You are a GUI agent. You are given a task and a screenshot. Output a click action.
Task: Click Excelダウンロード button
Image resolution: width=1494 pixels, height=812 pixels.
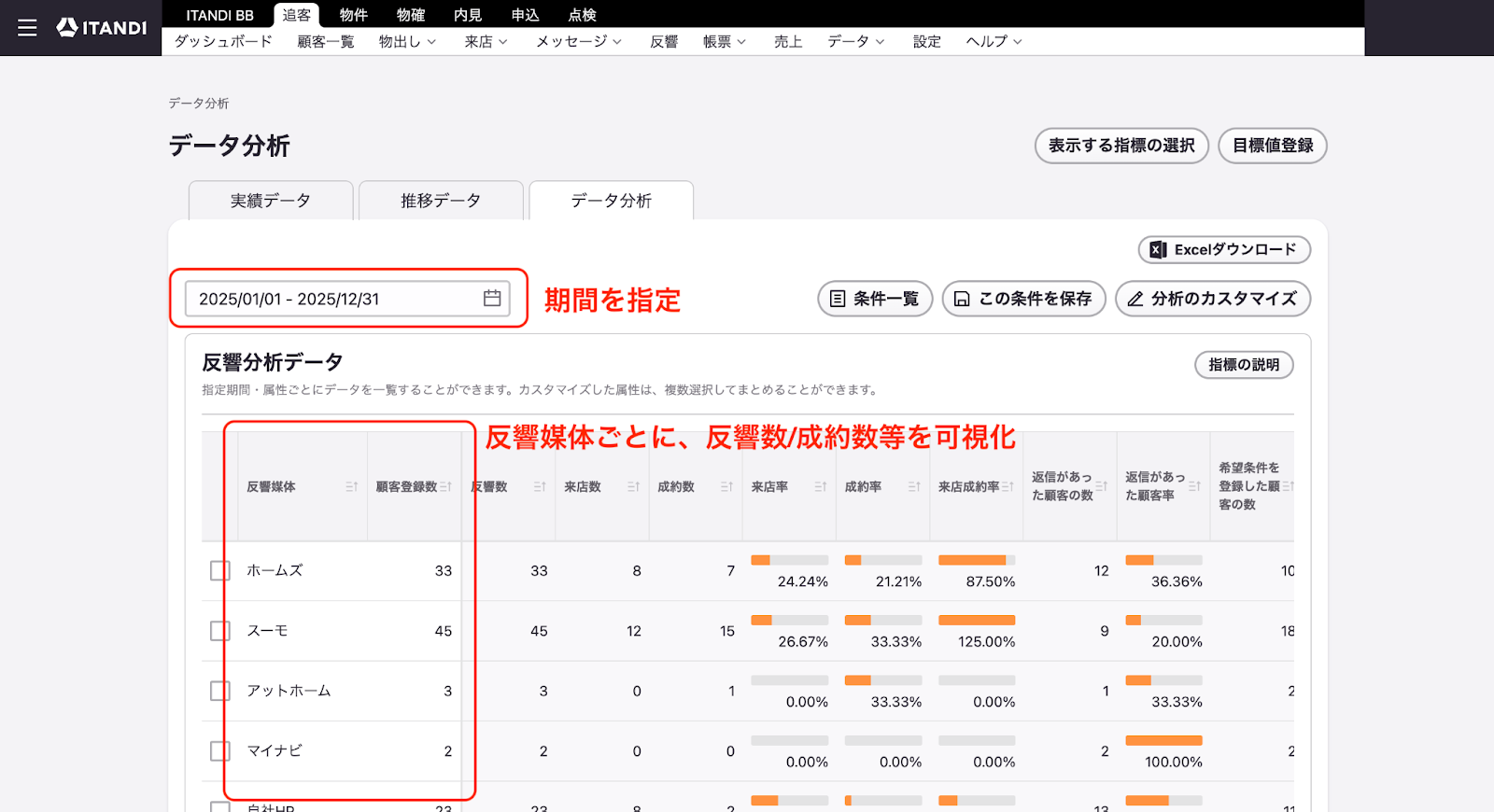(1224, 249)
